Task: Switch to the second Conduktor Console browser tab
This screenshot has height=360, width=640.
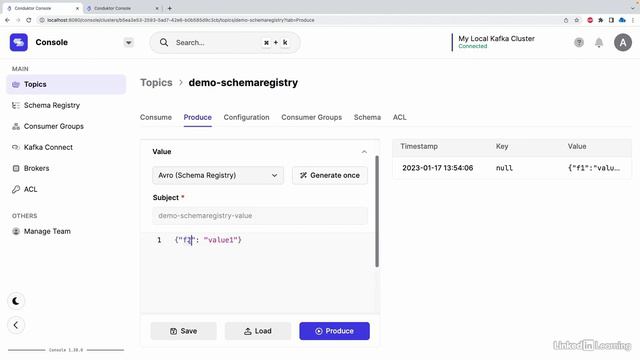Action: (x=123, y=8)
